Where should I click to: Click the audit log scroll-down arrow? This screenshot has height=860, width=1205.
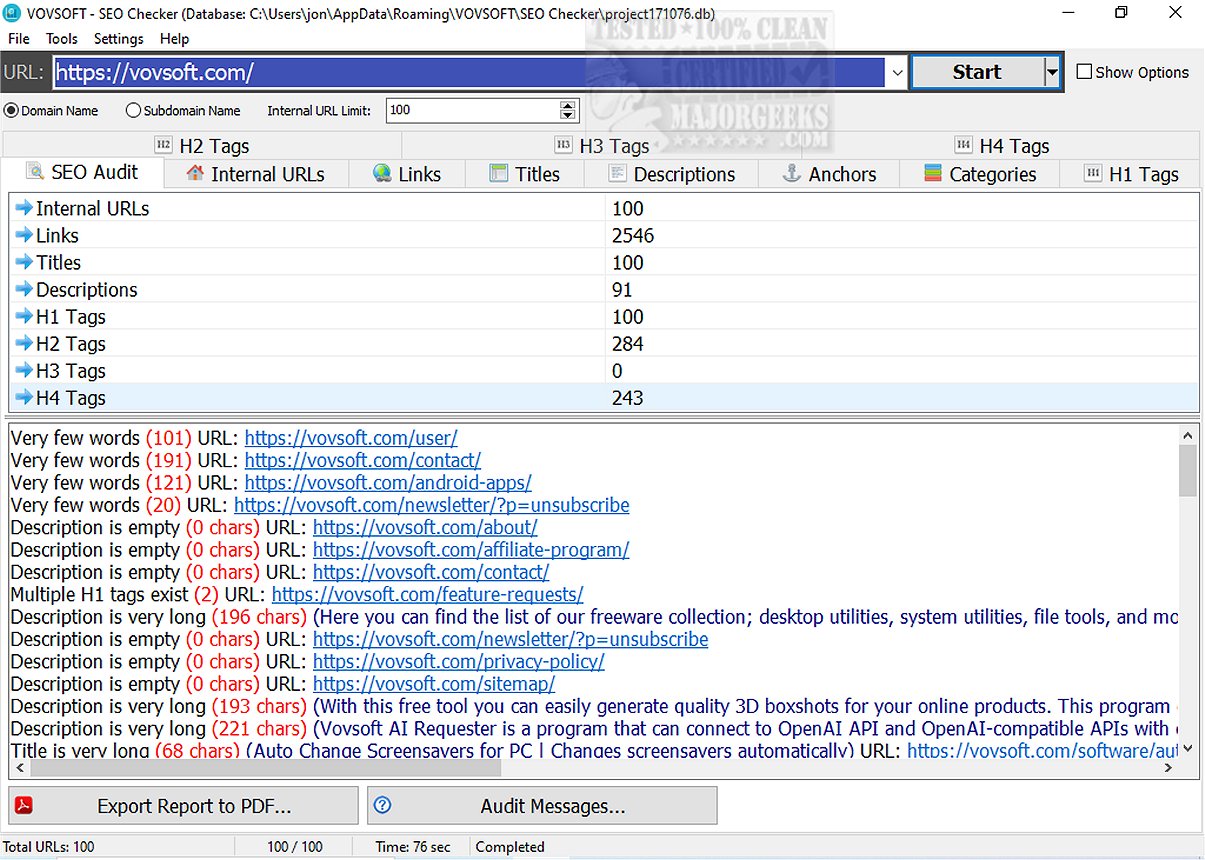pyautogui.click(x=1187, y=747)
